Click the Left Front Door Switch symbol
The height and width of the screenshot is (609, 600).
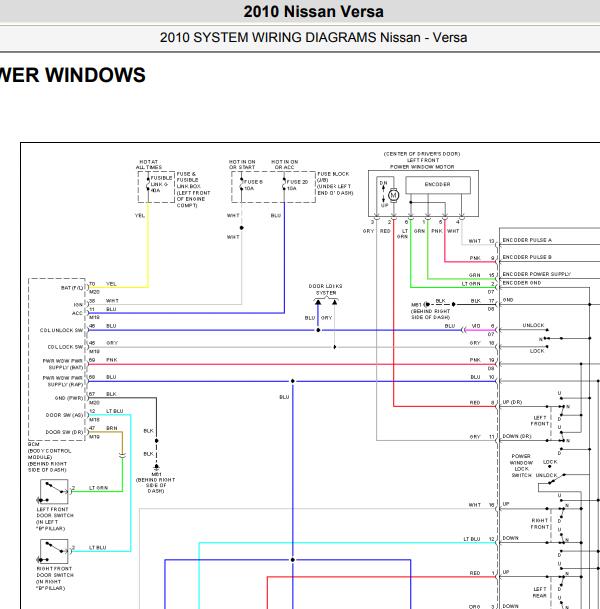click(54, 492)
